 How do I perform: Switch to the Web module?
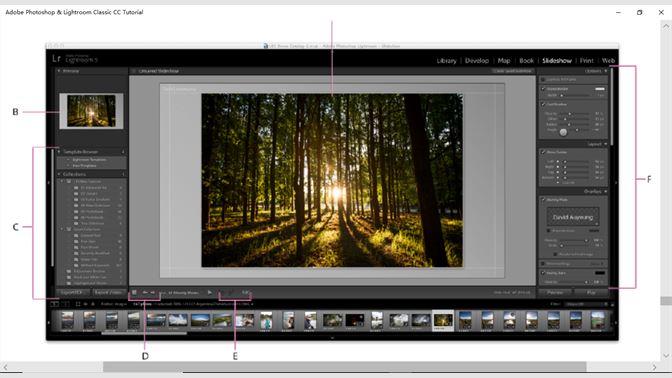(609, 61)
